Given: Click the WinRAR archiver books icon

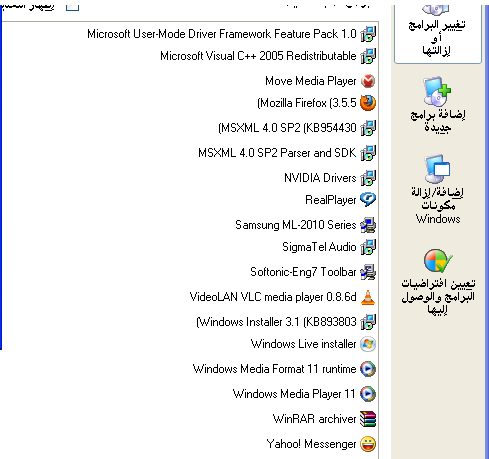Looking at the screenshot, I should click(368, 419).
